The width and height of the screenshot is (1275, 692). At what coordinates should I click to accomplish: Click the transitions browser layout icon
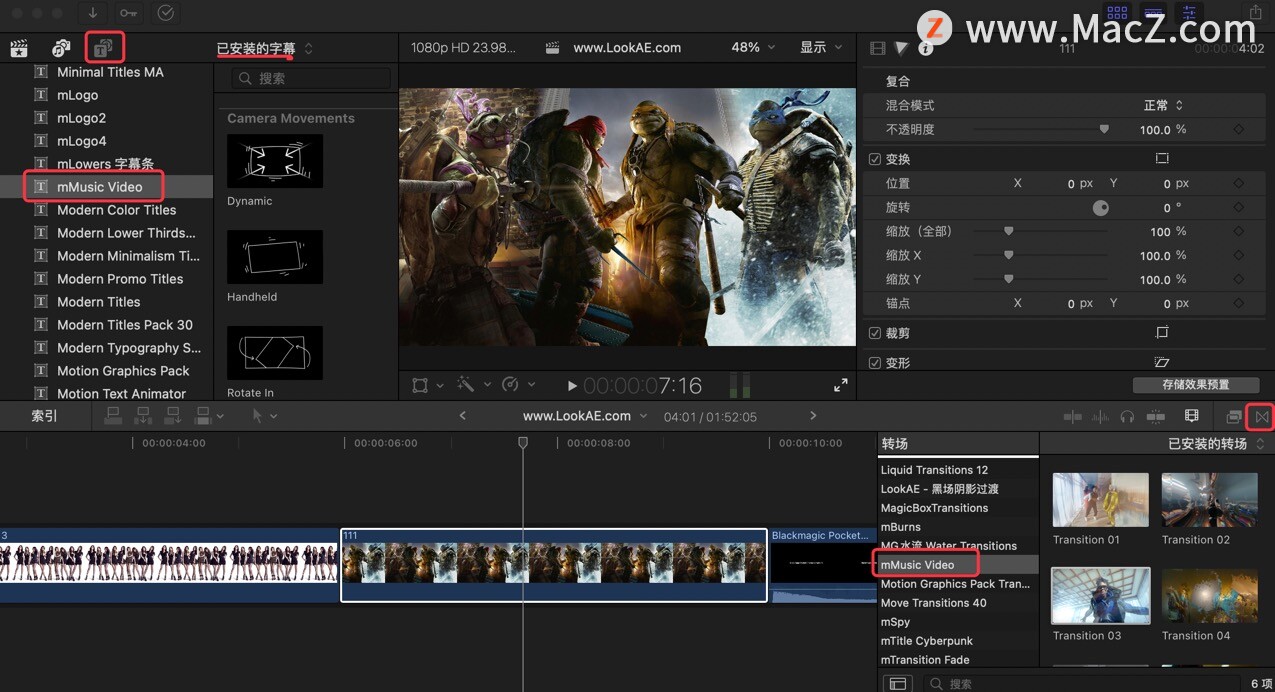click(898, 684)
